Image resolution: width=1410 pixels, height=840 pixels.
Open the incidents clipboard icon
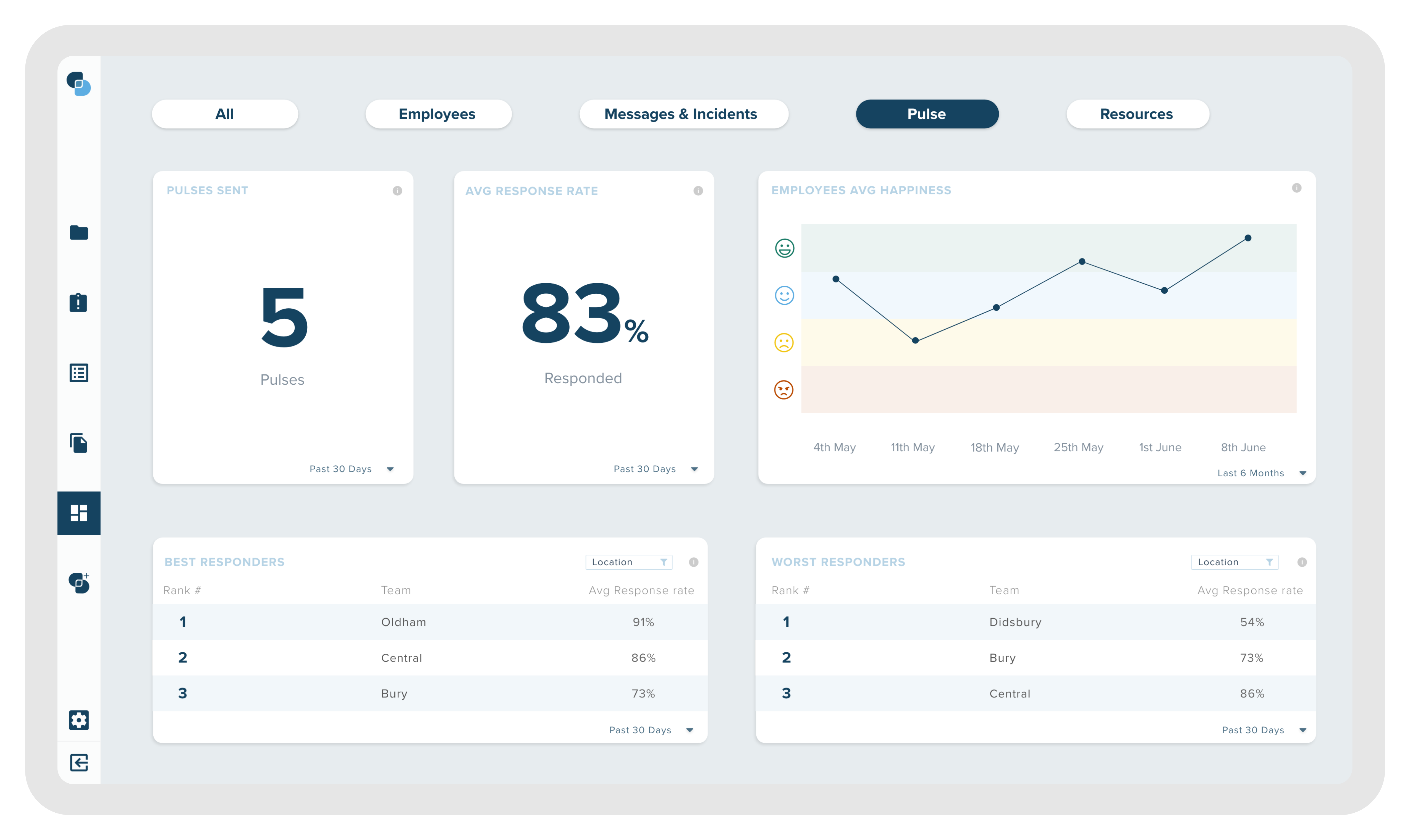pyautogui.click(x=78, y=302)
